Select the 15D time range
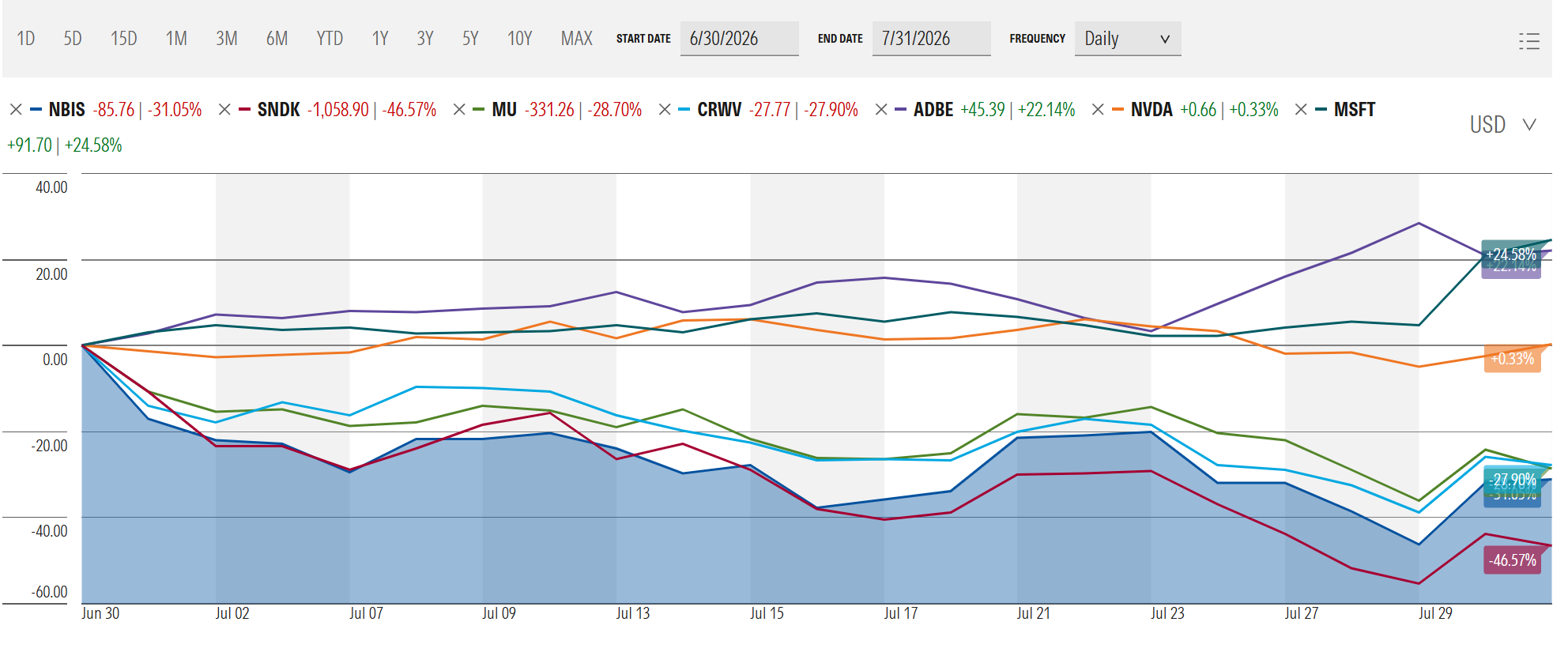Image resolution: width=1568 pixels, height=652 pixels. click(124, 39)
